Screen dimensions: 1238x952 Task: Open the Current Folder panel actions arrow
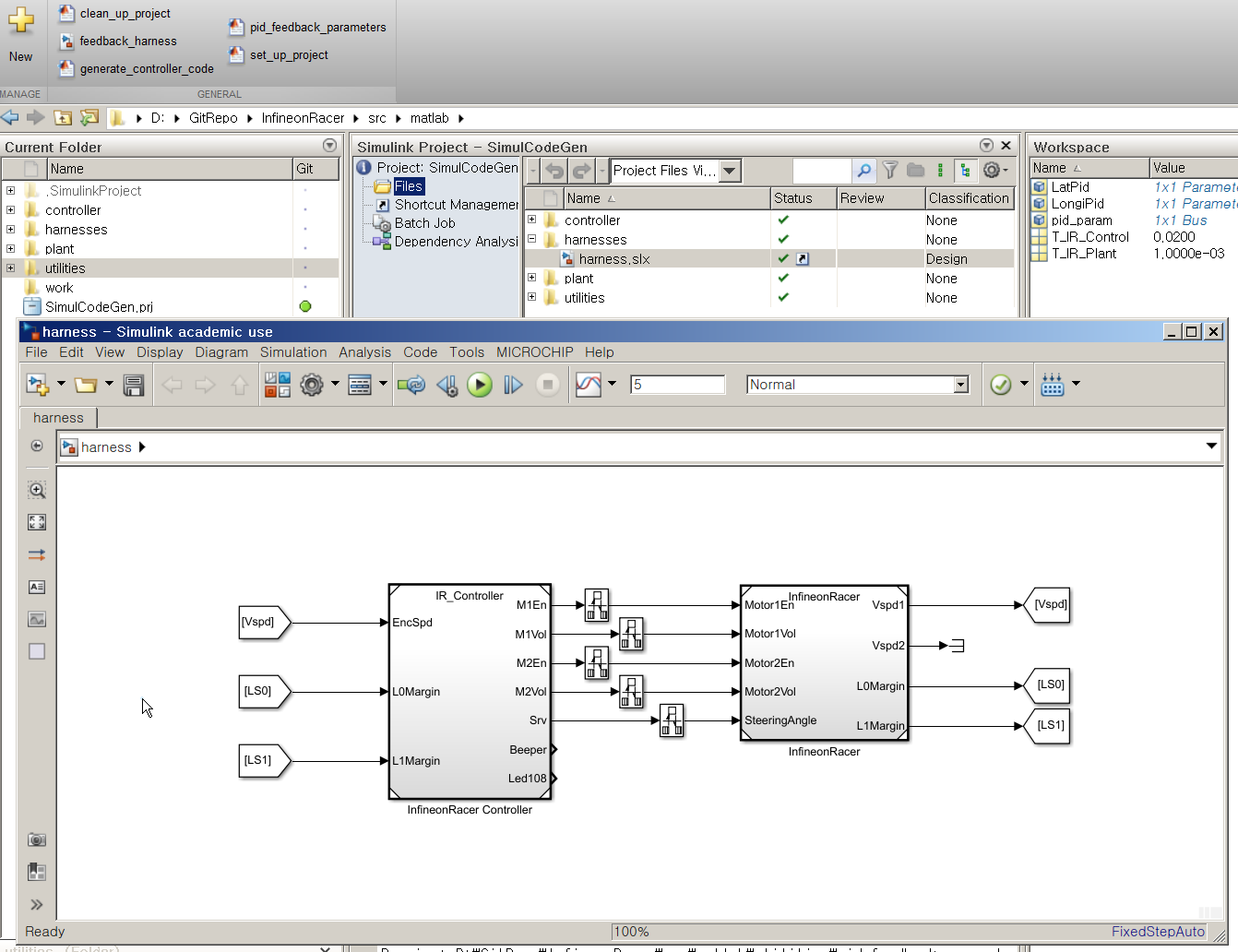330,146
